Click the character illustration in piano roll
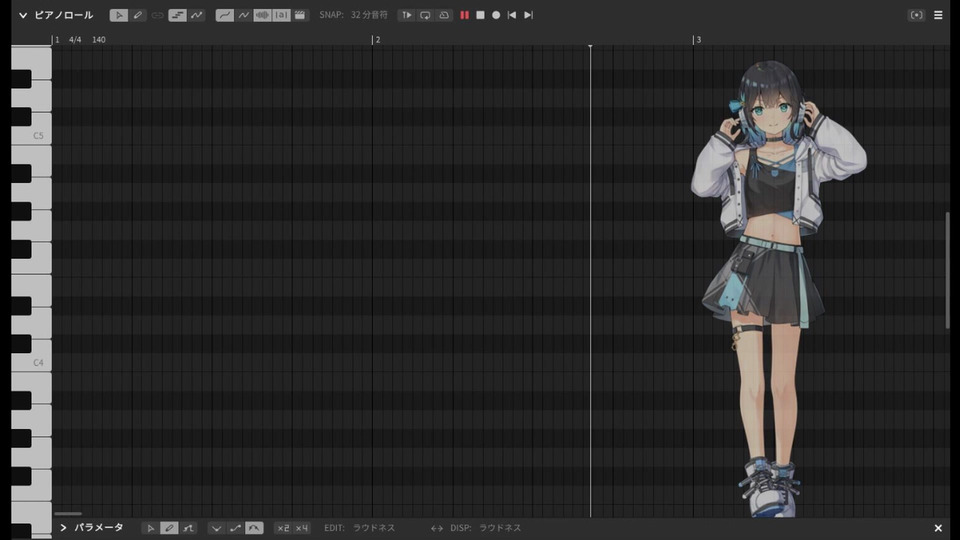The height and width of the screenshot is (540, 960). 778,288
